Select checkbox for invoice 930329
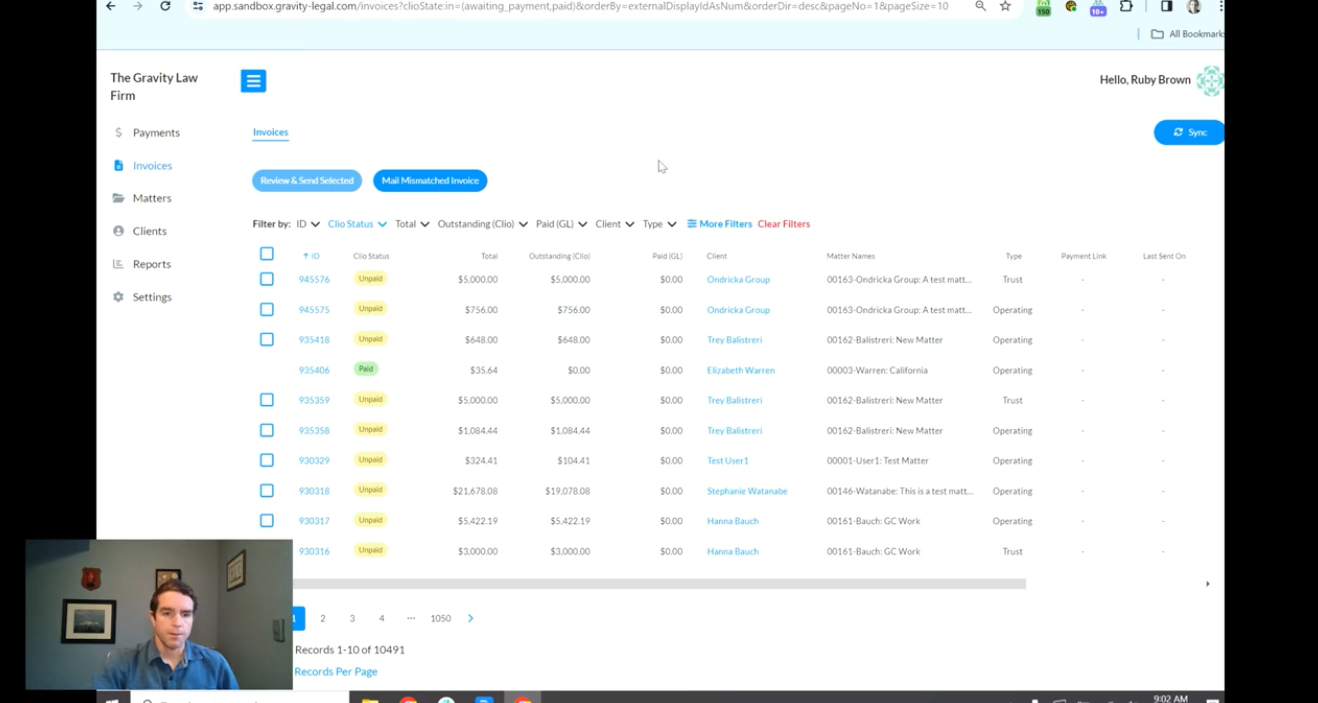 (267, 460)
